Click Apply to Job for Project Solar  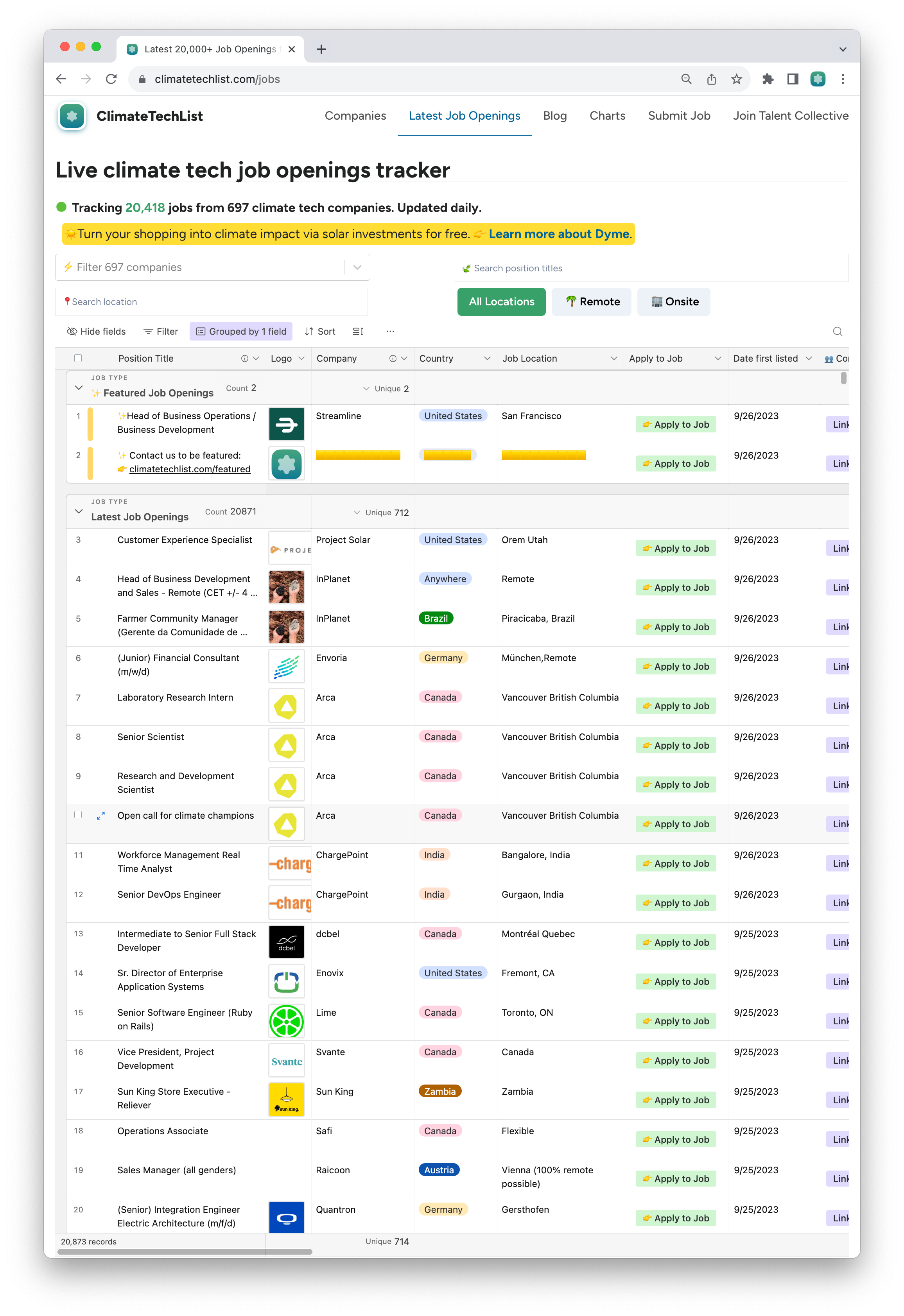coord(676,549)
